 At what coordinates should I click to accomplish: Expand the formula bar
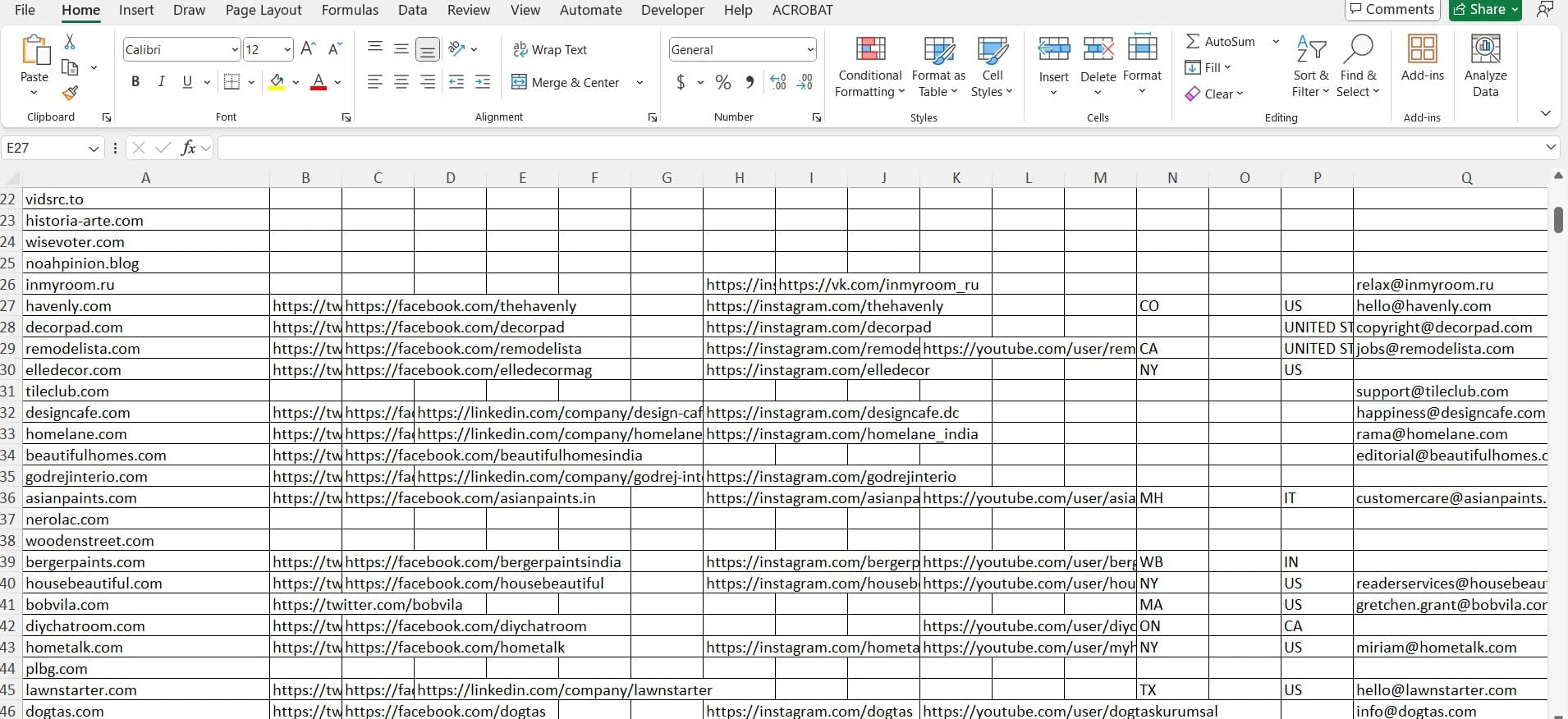pos(1550,148)
